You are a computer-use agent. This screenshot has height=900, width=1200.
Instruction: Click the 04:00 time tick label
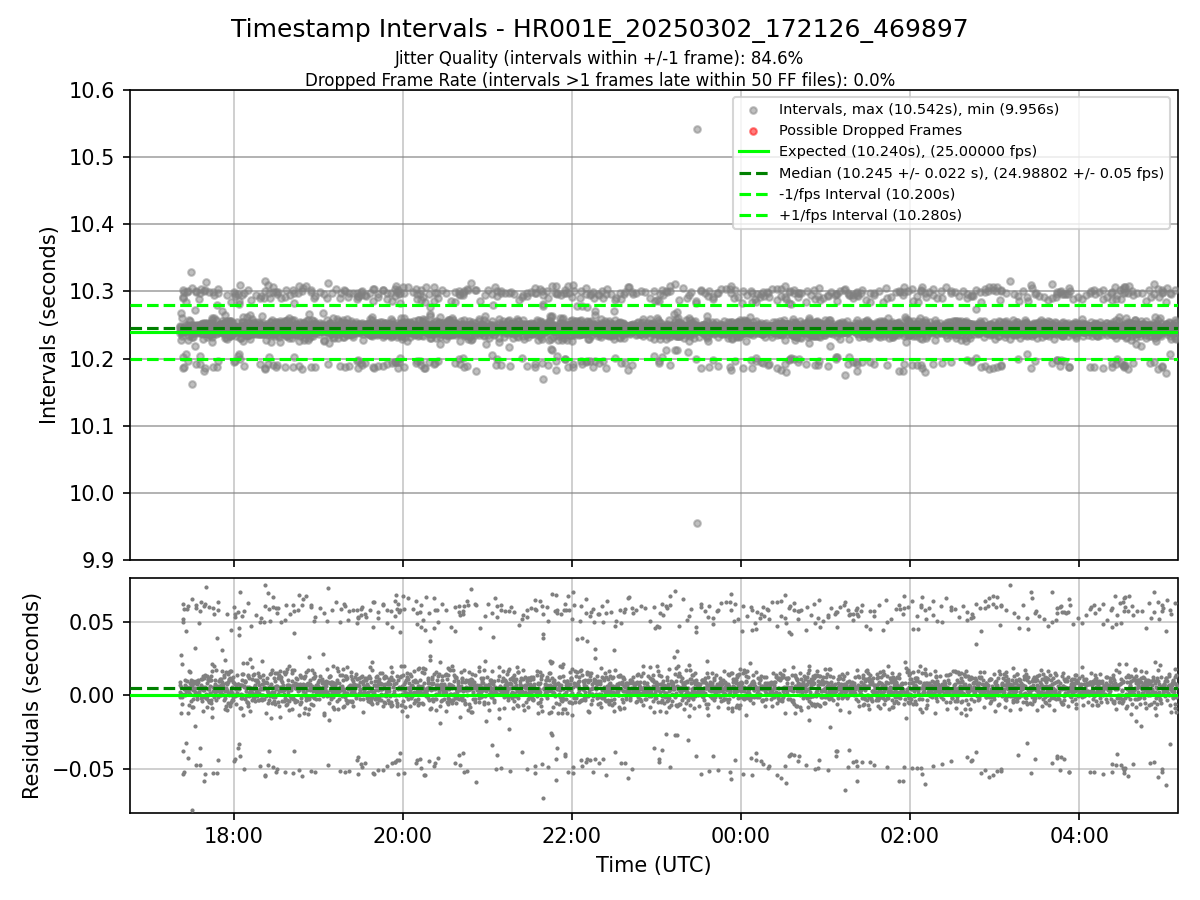coord(1079,835)
